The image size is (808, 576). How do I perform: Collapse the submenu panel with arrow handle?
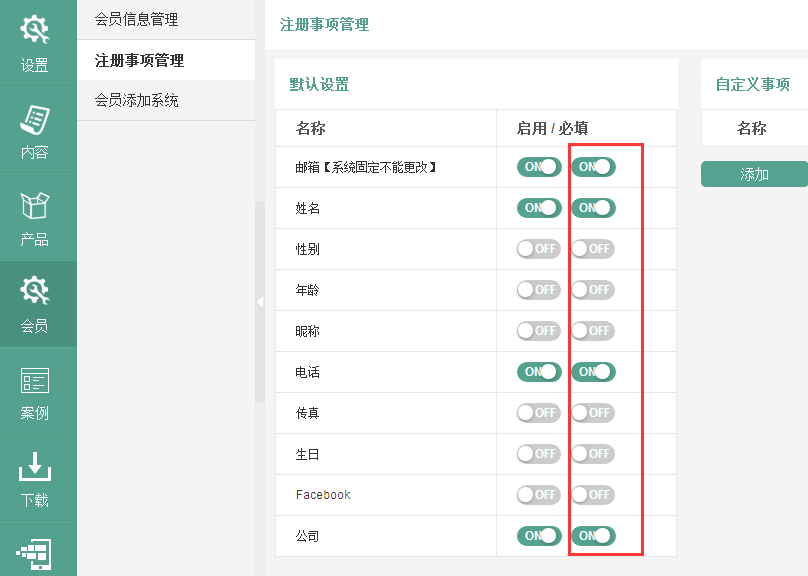(x=260, y=301)
